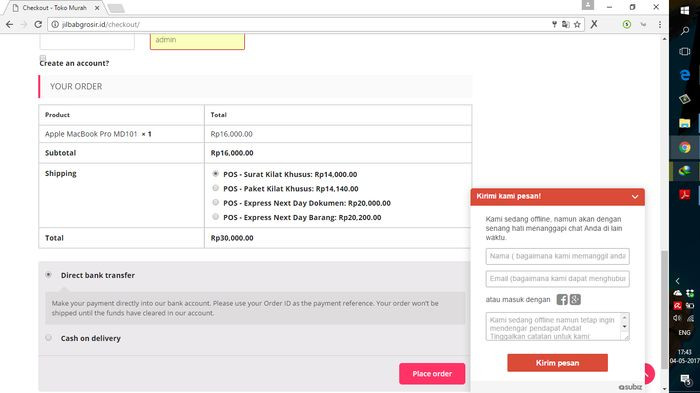Click the red Avira antivirus tray icon
This screenshot has height=393, width=700.
[677, 305]
